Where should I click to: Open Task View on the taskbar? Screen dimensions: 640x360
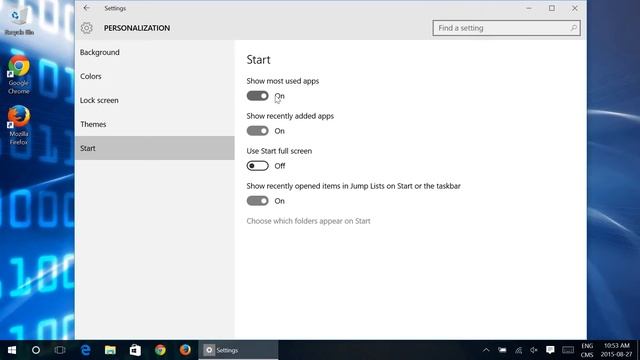(60, 350)
